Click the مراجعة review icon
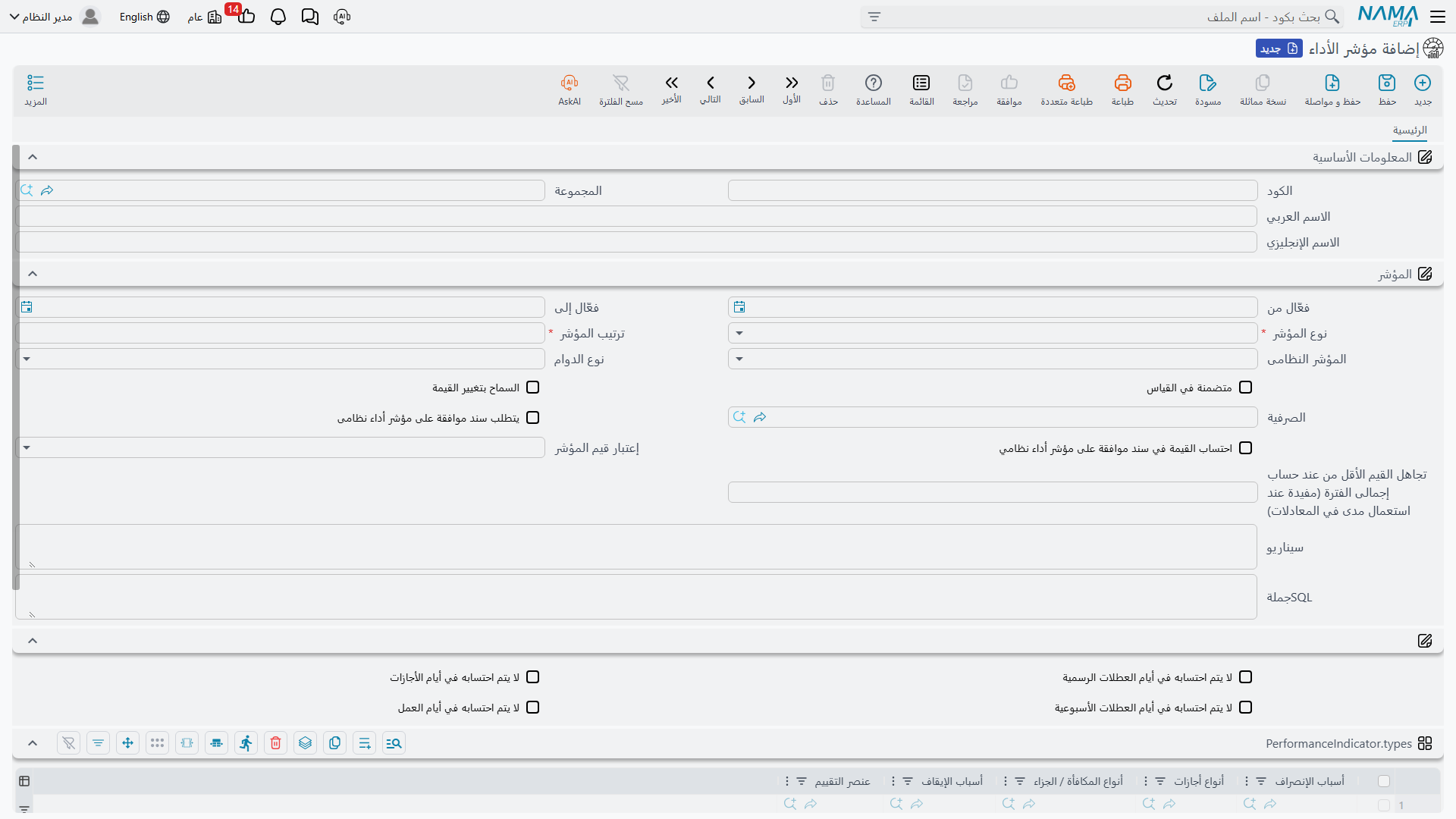Screen dimensions: 1456x819 (x=965, y=83)
